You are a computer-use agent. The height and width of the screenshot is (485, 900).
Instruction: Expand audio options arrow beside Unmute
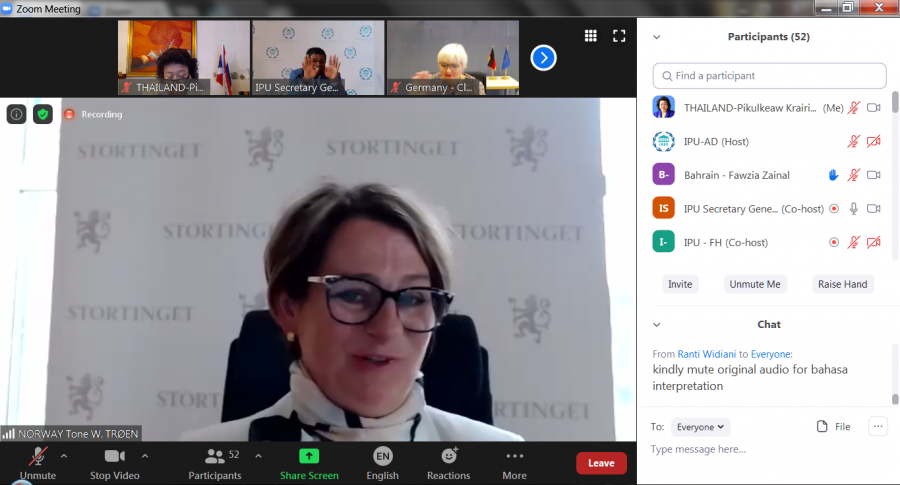coord(64,456)
